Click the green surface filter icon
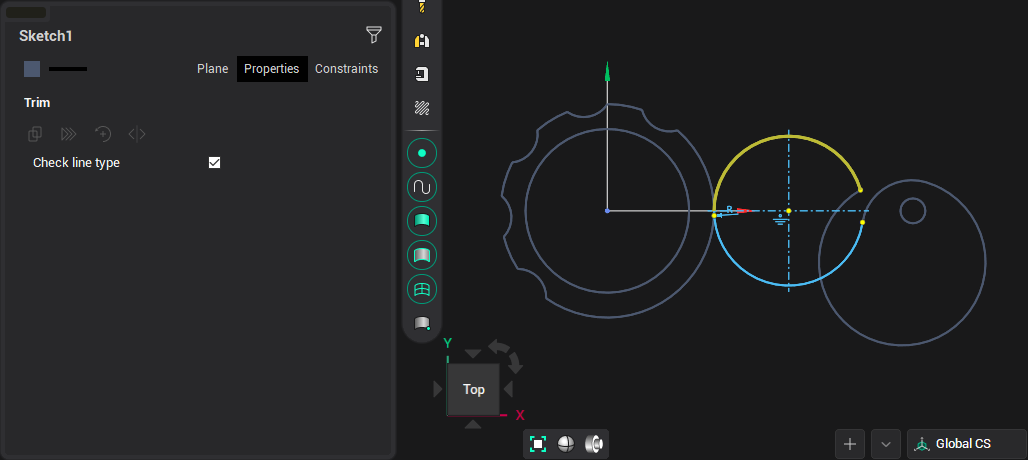The height and width of the screenshot is (460, 1028). (422, 221)
